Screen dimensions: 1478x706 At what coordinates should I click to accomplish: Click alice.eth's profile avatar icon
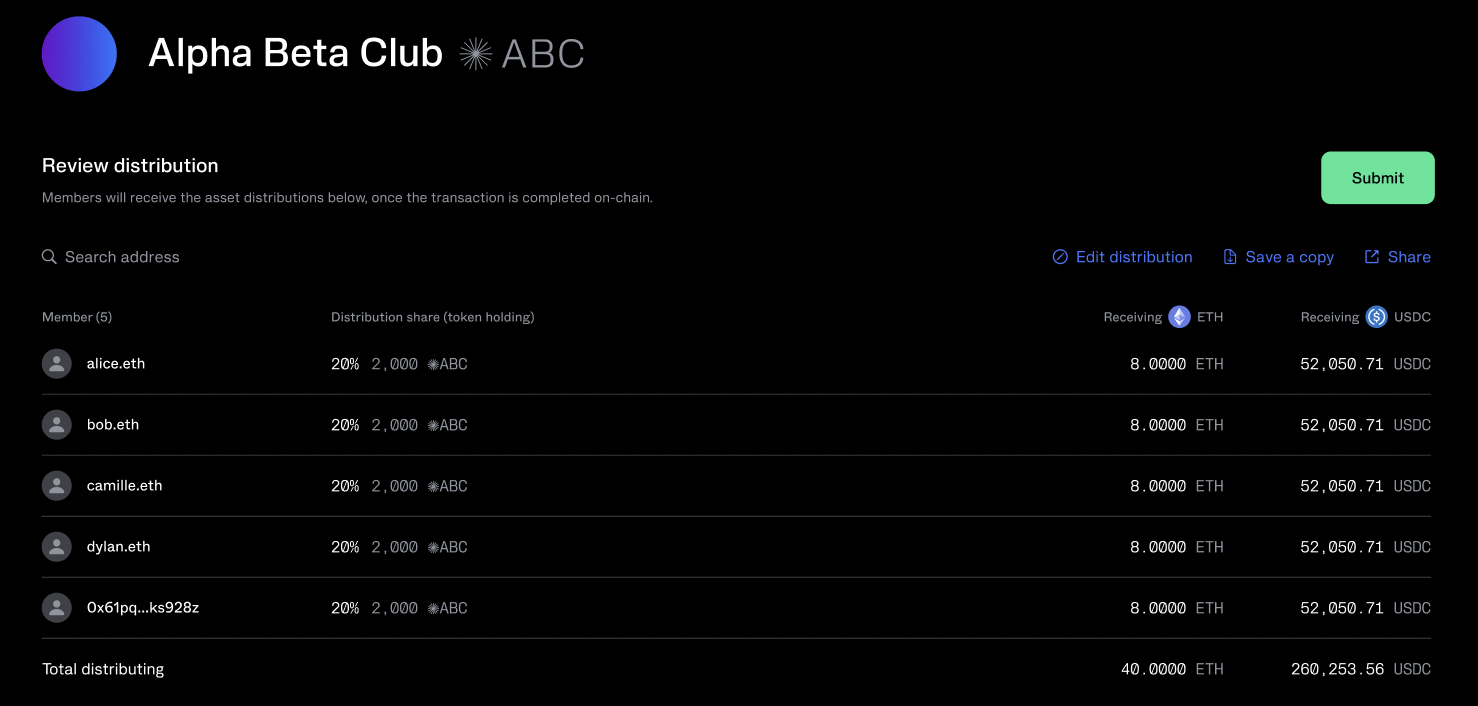click(57, 364)
